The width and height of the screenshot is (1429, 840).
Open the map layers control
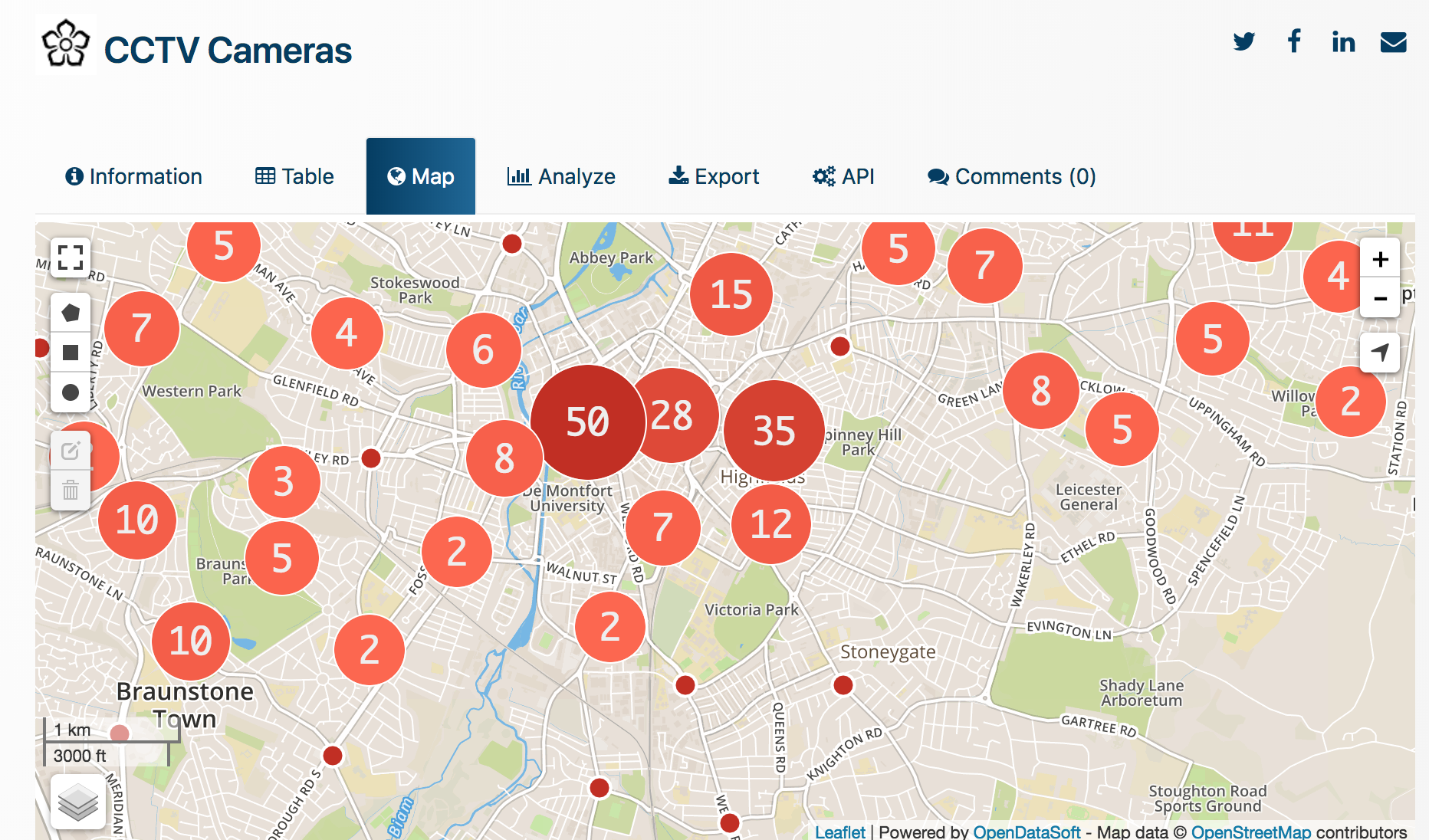click(78, 802)
